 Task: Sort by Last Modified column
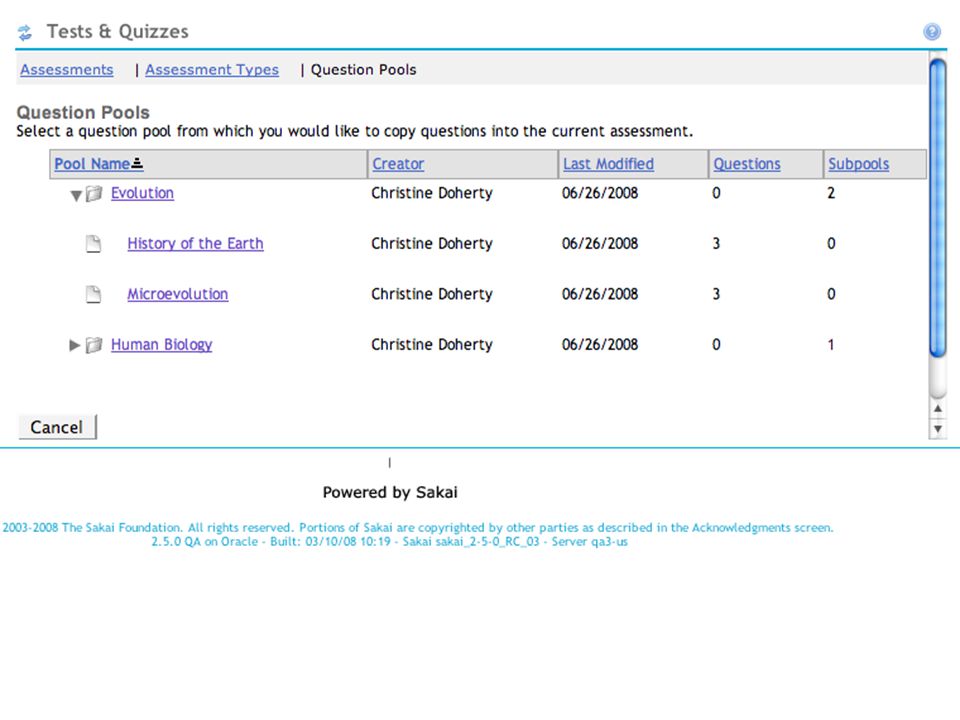(609, 164)
